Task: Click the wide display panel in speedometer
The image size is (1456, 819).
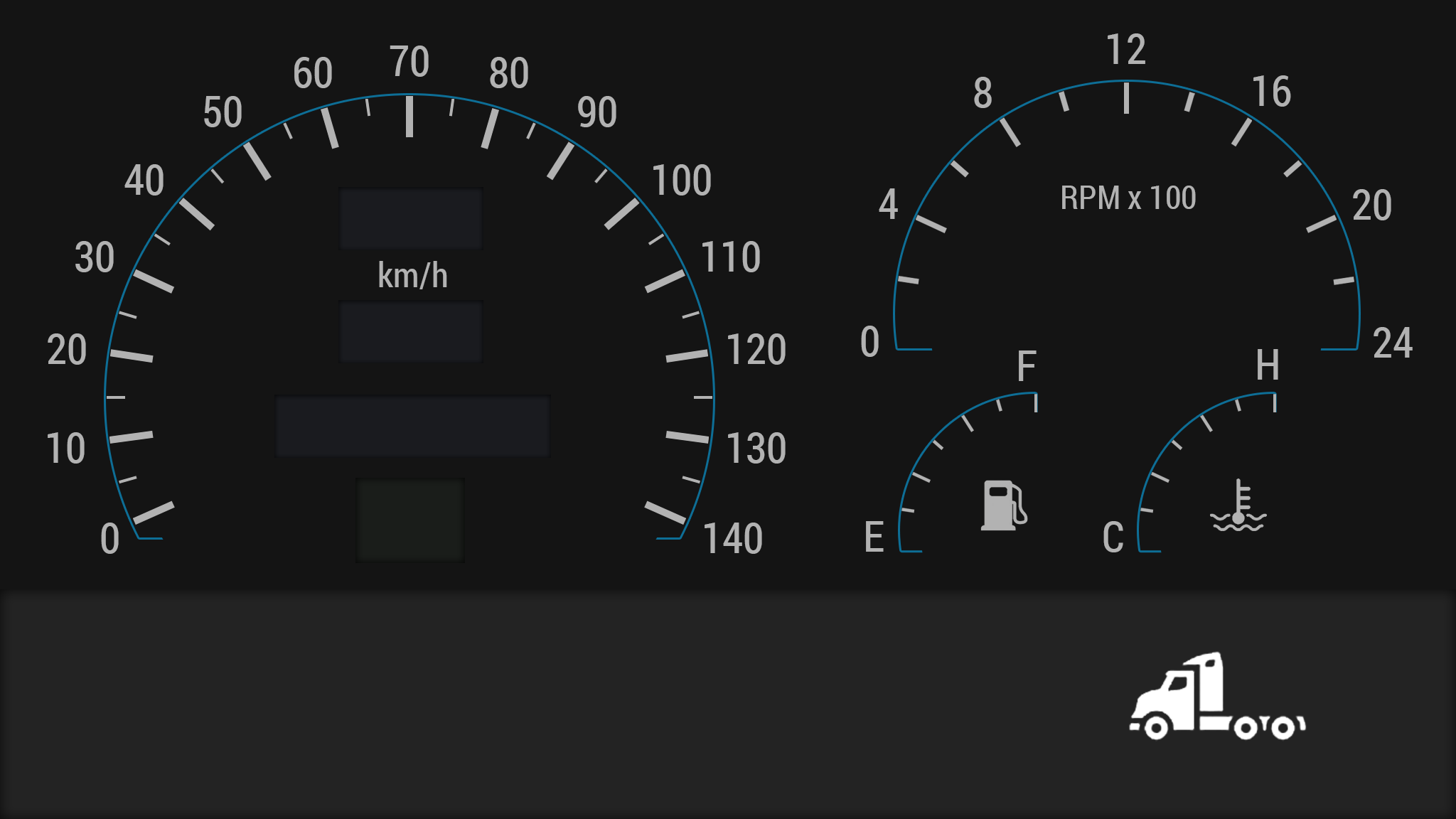Action: [412, 426]
